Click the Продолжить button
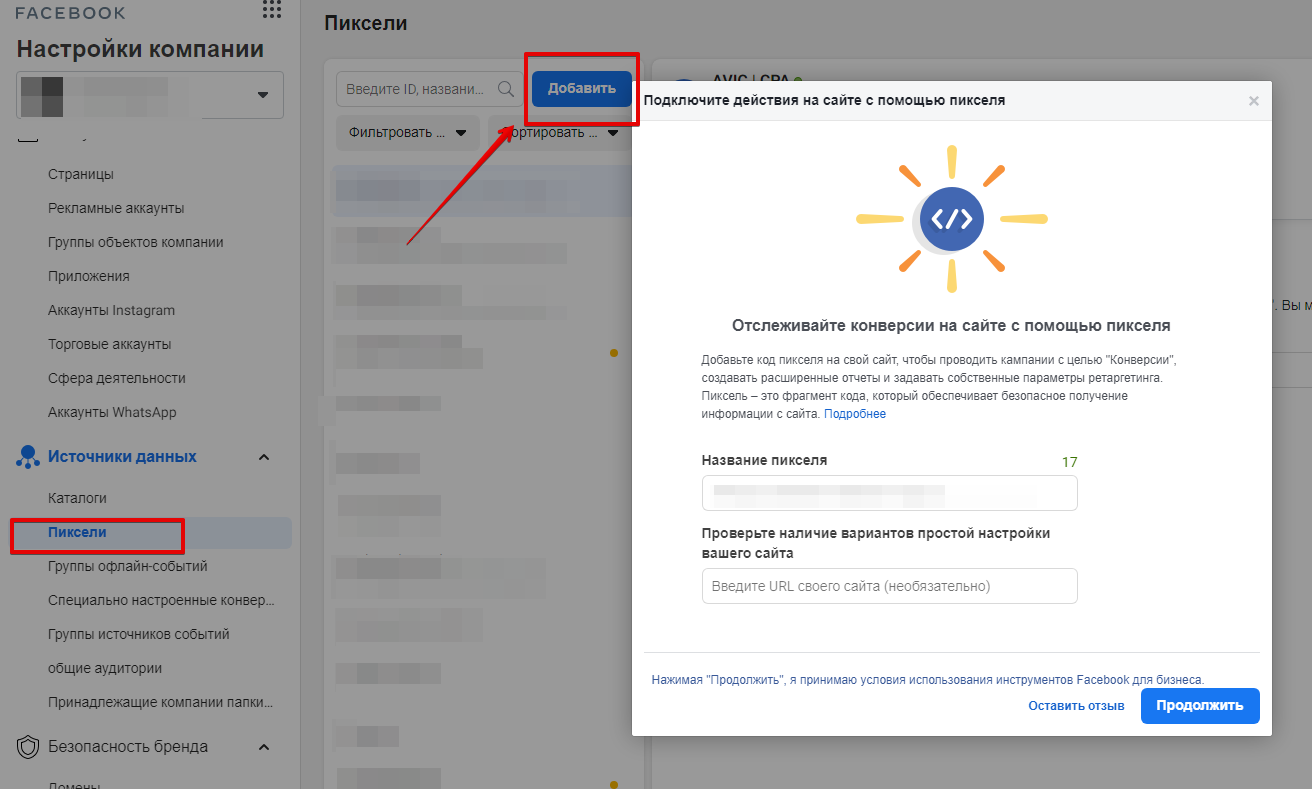 coord(1199,705)
